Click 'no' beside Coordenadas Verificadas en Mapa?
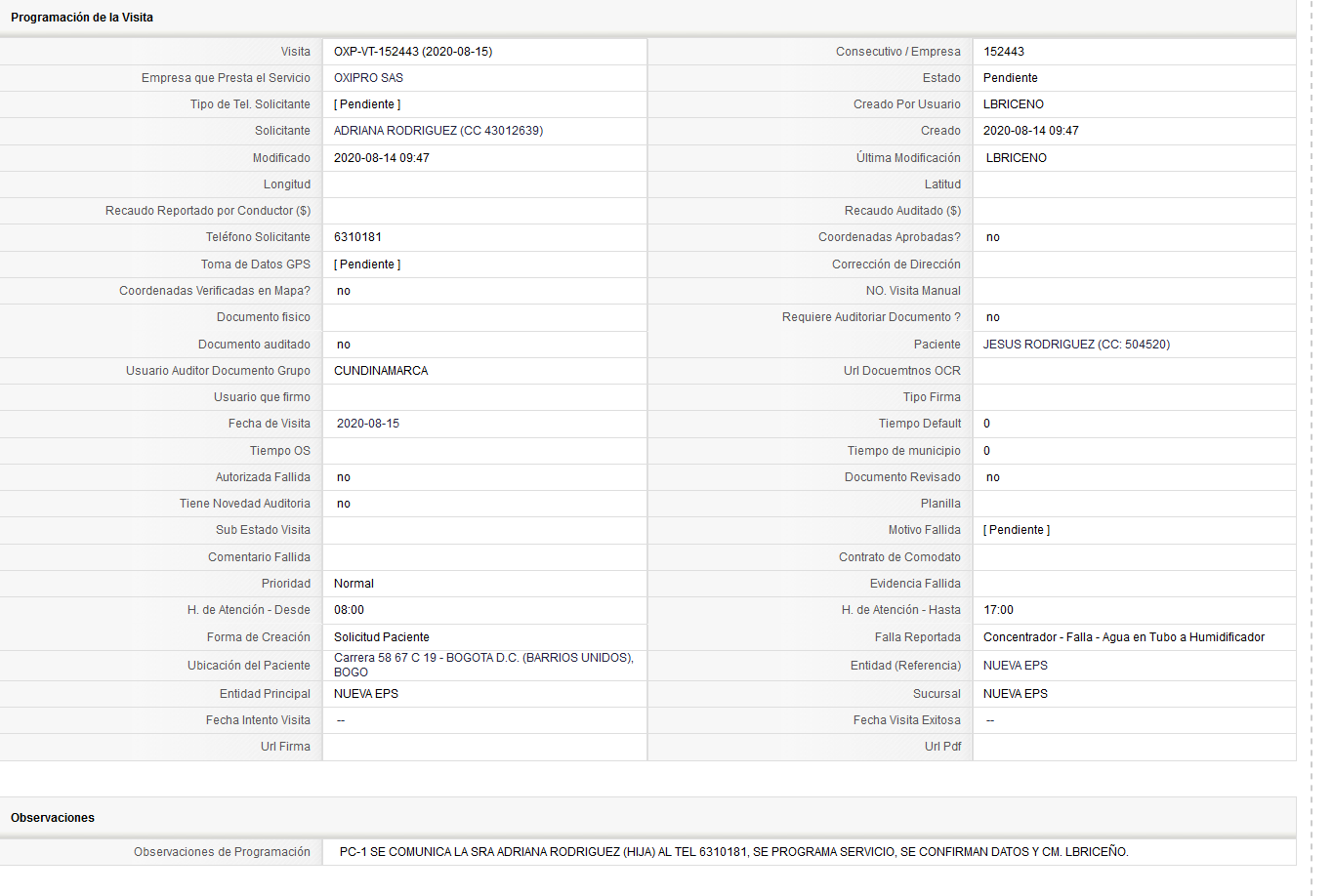 [344, 291]
